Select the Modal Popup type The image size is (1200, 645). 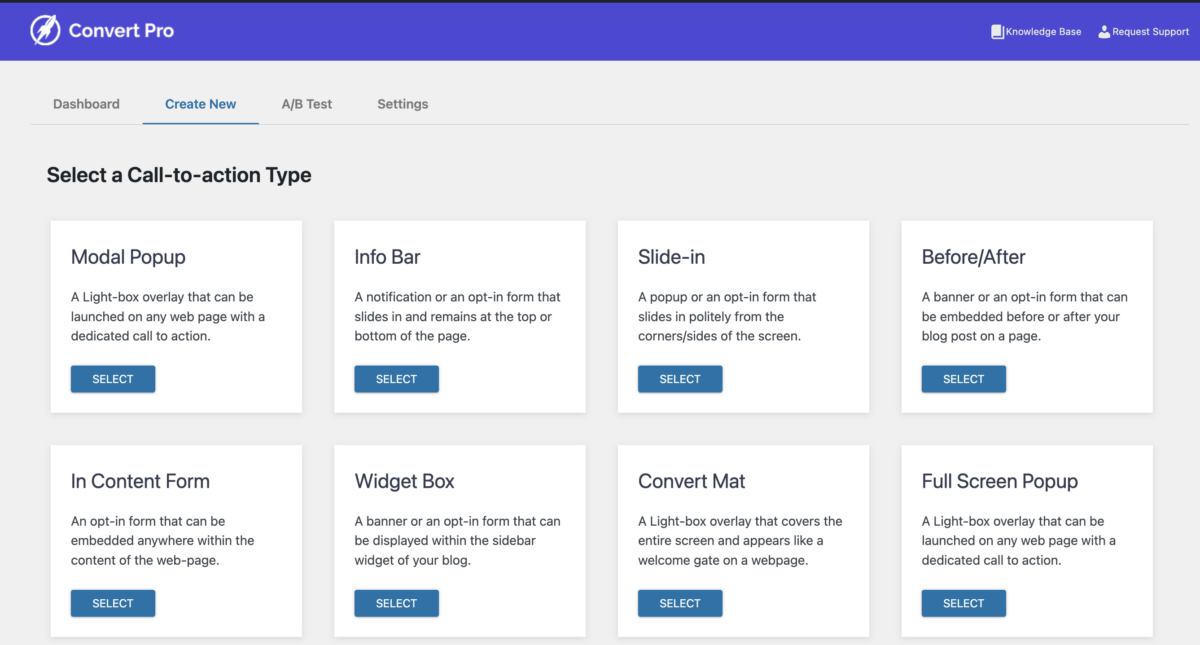tap(113, 379)
